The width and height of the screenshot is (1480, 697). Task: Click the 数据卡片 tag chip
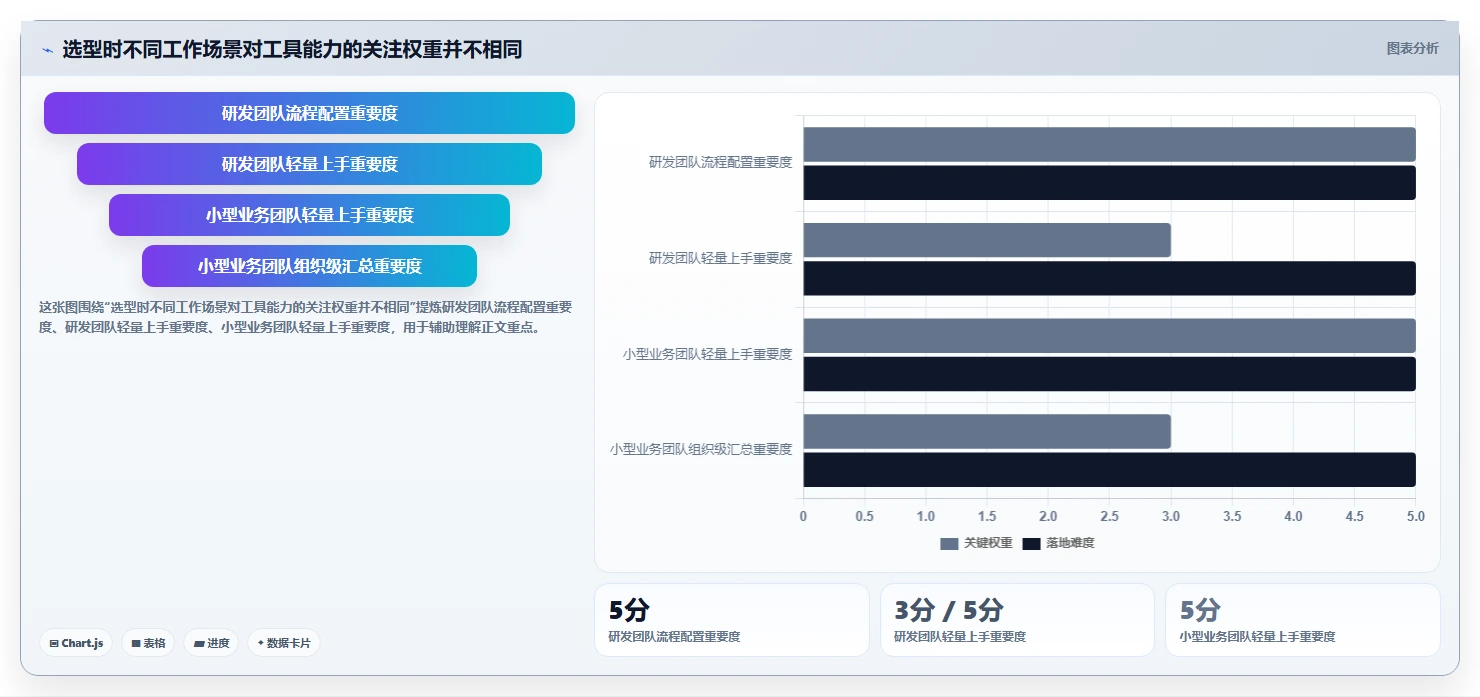[284, 643]
